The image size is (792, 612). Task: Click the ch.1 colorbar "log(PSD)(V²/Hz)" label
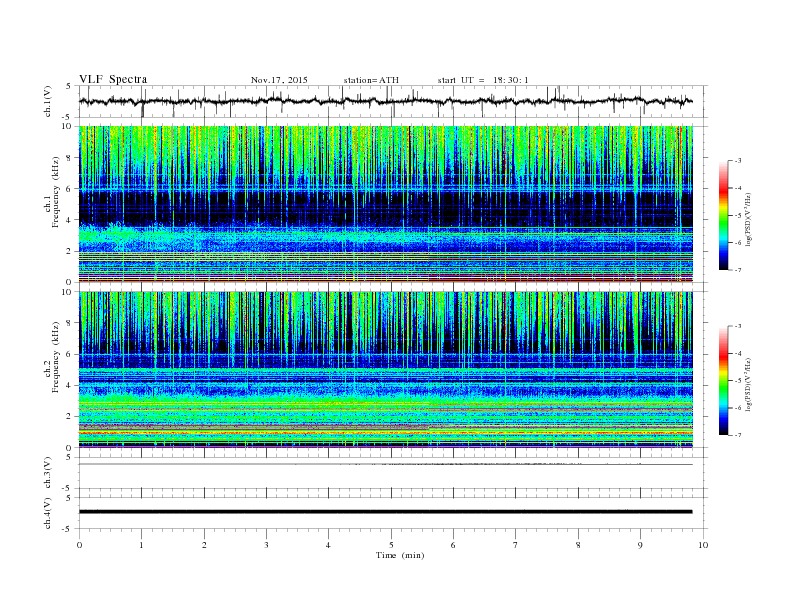coord(748,219)
